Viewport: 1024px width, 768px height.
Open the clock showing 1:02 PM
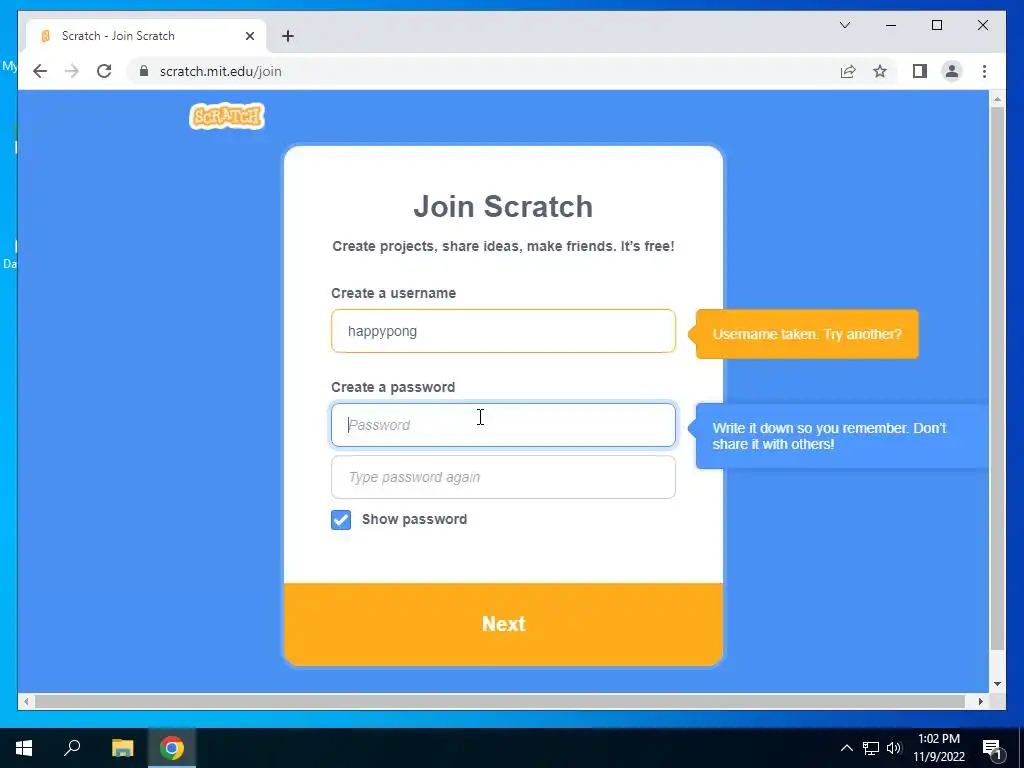[938, 748]
